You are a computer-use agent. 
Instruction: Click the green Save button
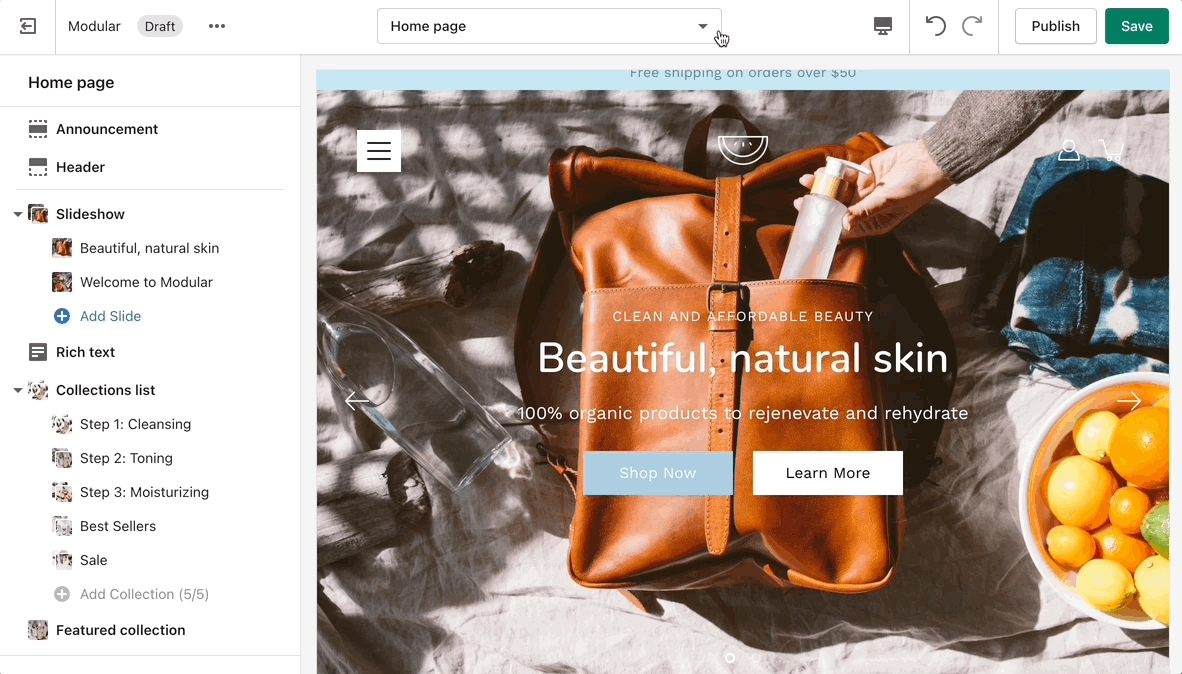[x=1136, y=27]
